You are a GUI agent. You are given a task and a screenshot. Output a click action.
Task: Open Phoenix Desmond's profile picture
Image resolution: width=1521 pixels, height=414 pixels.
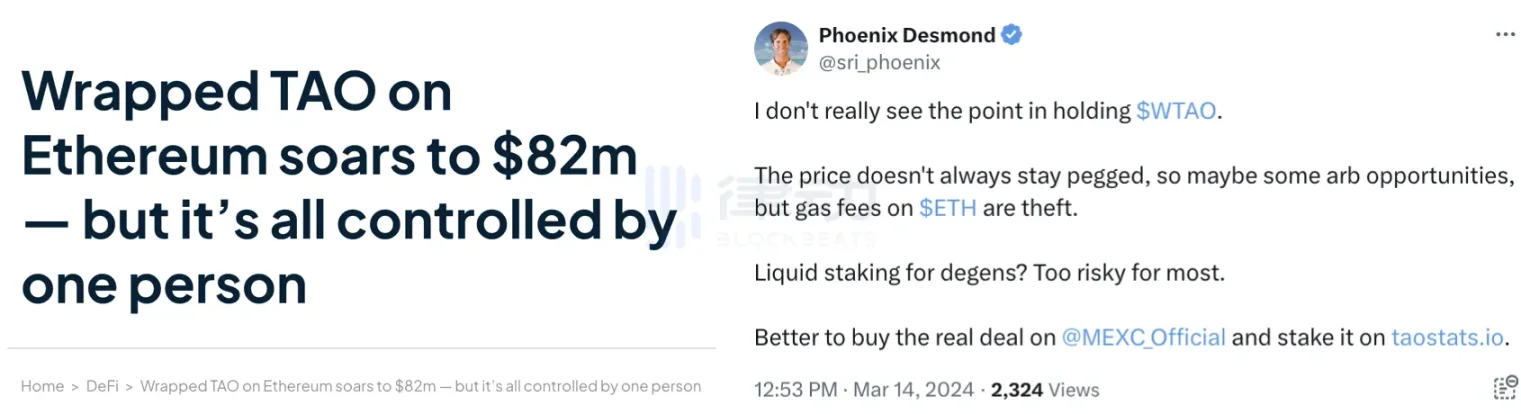[780, 48]
